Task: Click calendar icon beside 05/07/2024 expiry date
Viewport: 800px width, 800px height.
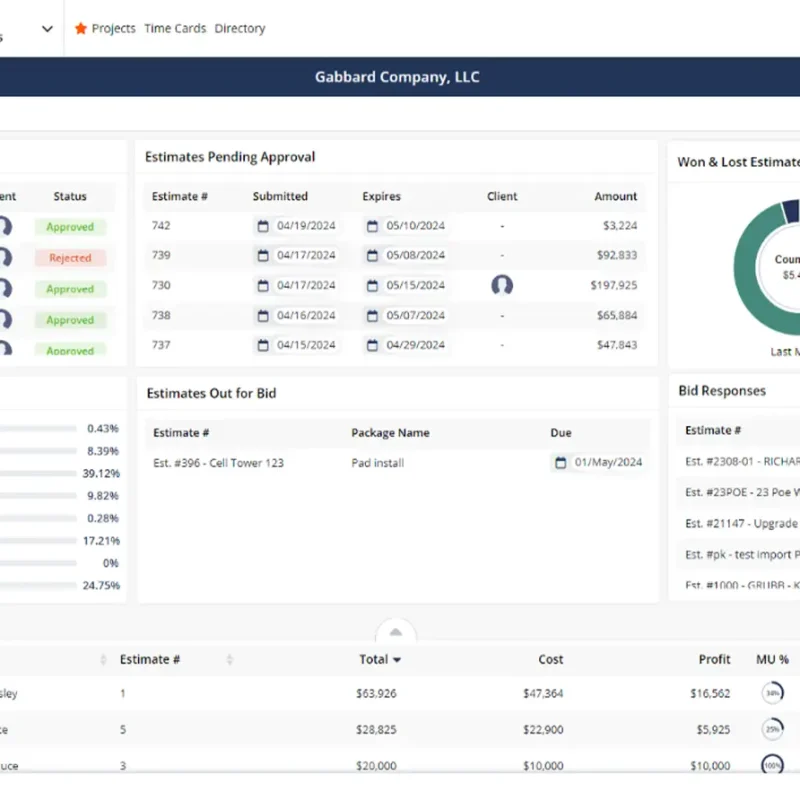Action: click(x=372, y=316)
